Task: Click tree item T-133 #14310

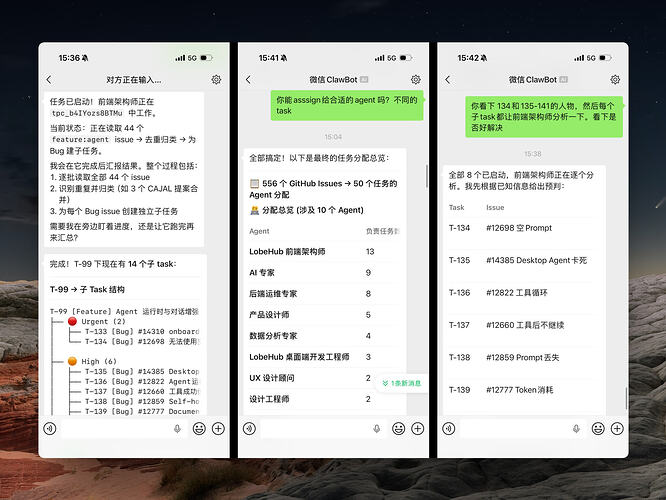Action: point(142,331)
